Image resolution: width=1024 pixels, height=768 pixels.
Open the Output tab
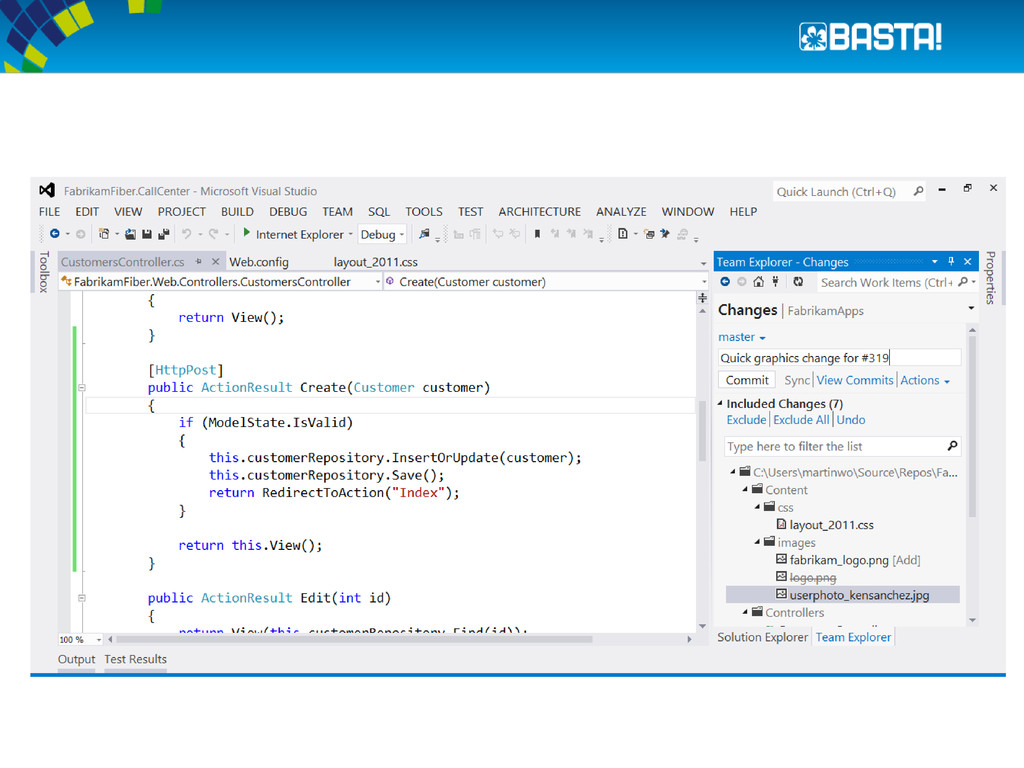click(76, 659)
